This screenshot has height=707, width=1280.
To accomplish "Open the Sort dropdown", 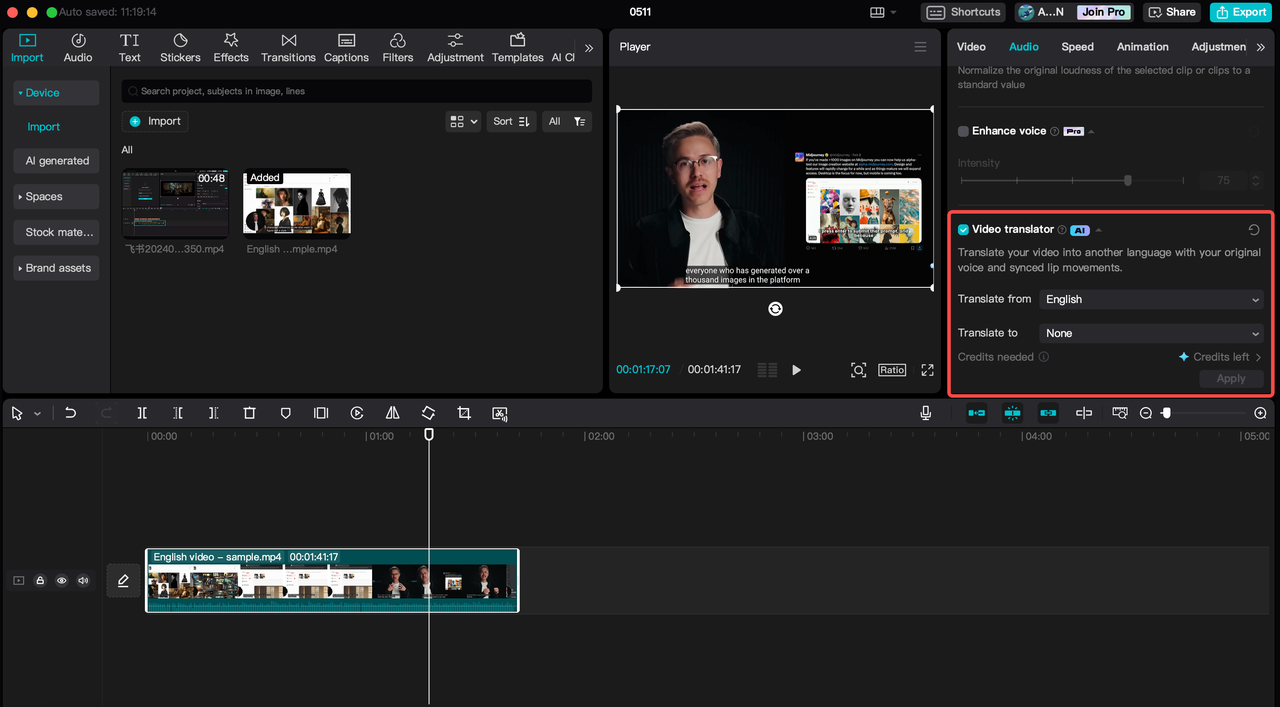I will pyautogui.click(x=512, y=121).
